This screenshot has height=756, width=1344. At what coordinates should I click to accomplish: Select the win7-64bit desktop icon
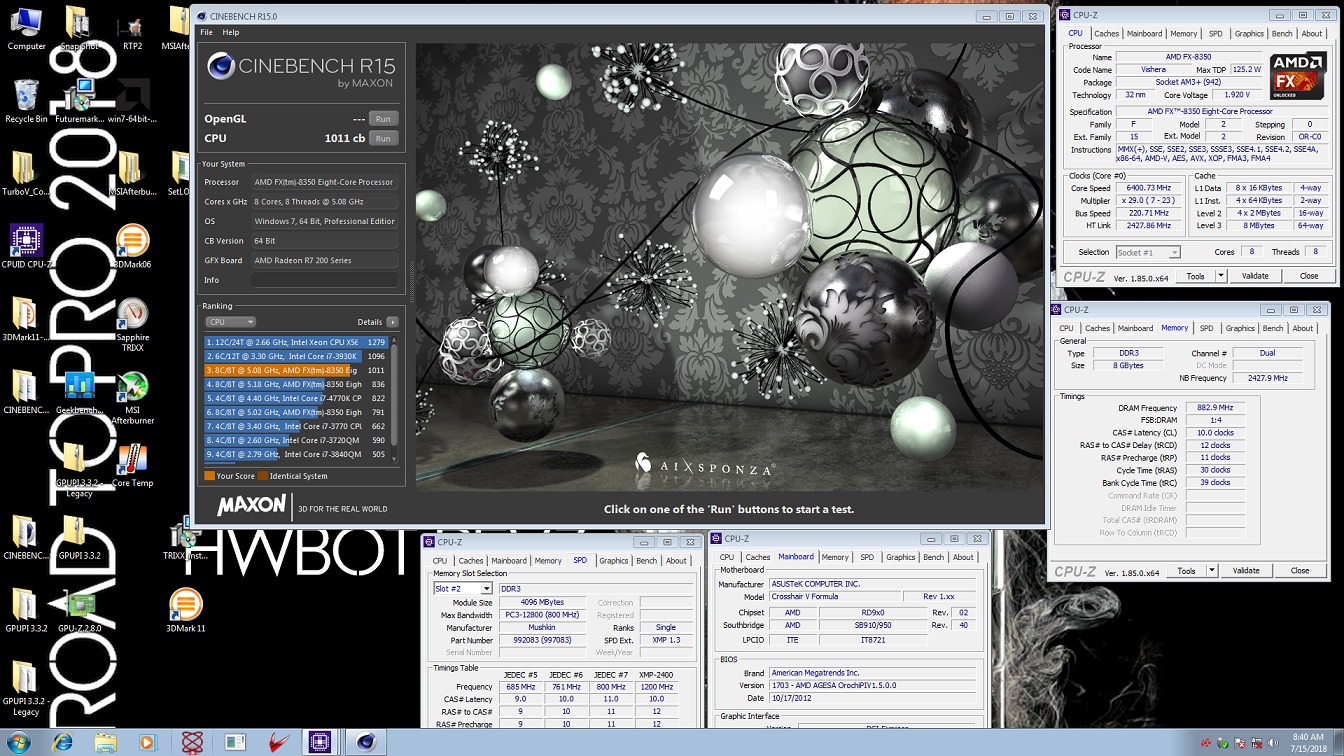pos(132,100)
